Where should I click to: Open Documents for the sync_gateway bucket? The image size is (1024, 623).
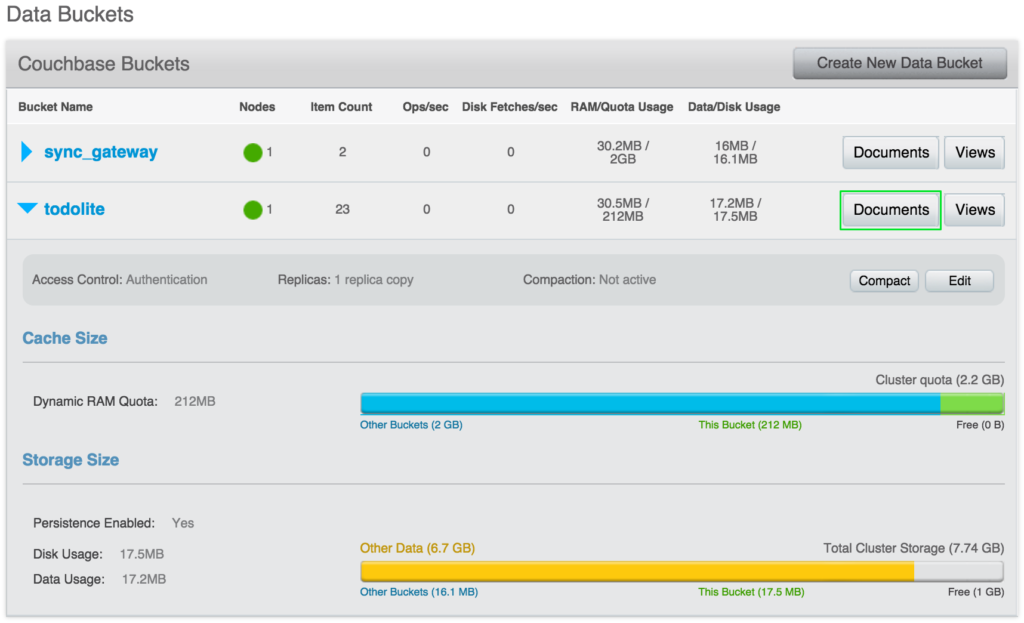click(x=889, y=152)
